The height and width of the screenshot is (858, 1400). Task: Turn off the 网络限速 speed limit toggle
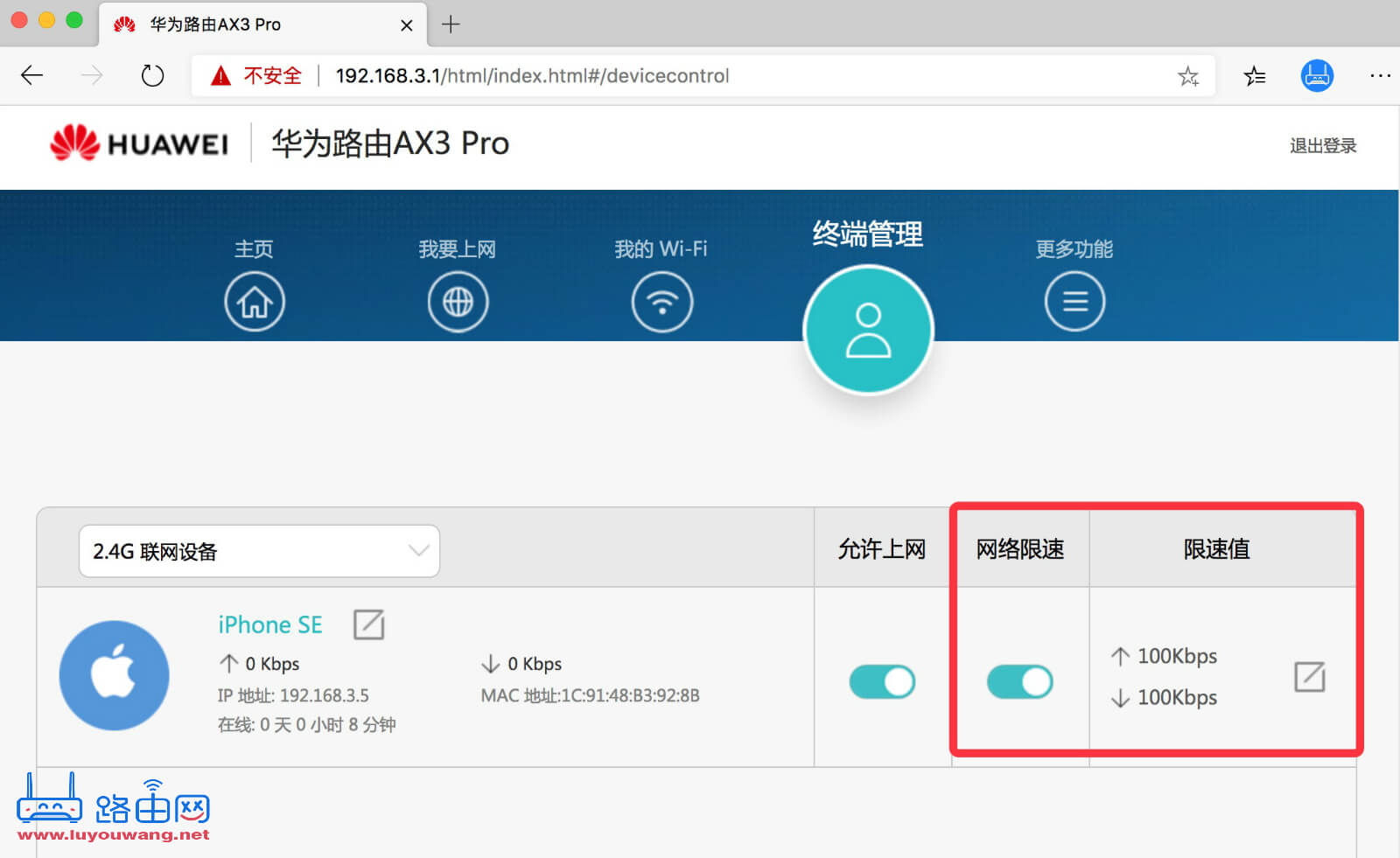(1018, 682)
